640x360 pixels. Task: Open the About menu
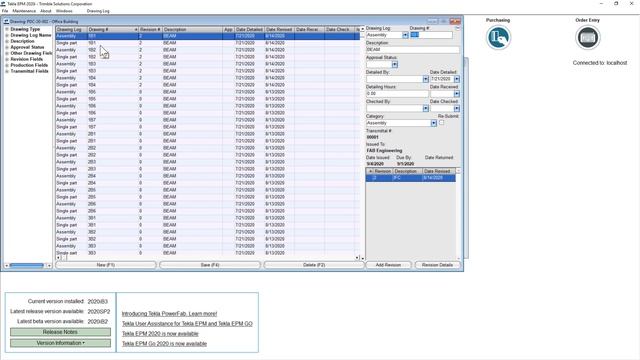[x=46, y=11]
